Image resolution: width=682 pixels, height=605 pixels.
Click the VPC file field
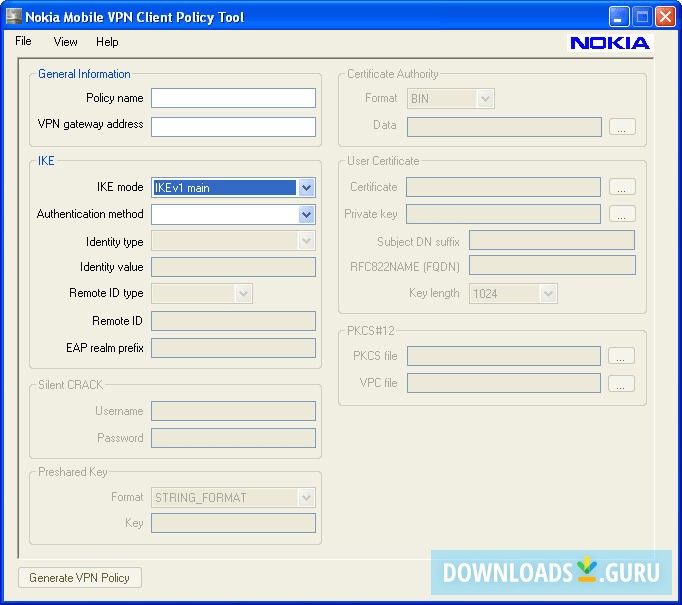(504, 383)
